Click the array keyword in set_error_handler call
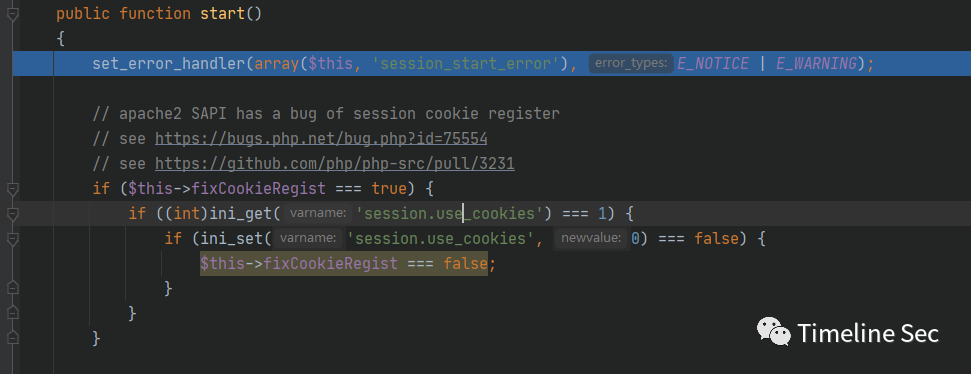The height and width of the screenshot is (374, 971). tap(277, 64)
